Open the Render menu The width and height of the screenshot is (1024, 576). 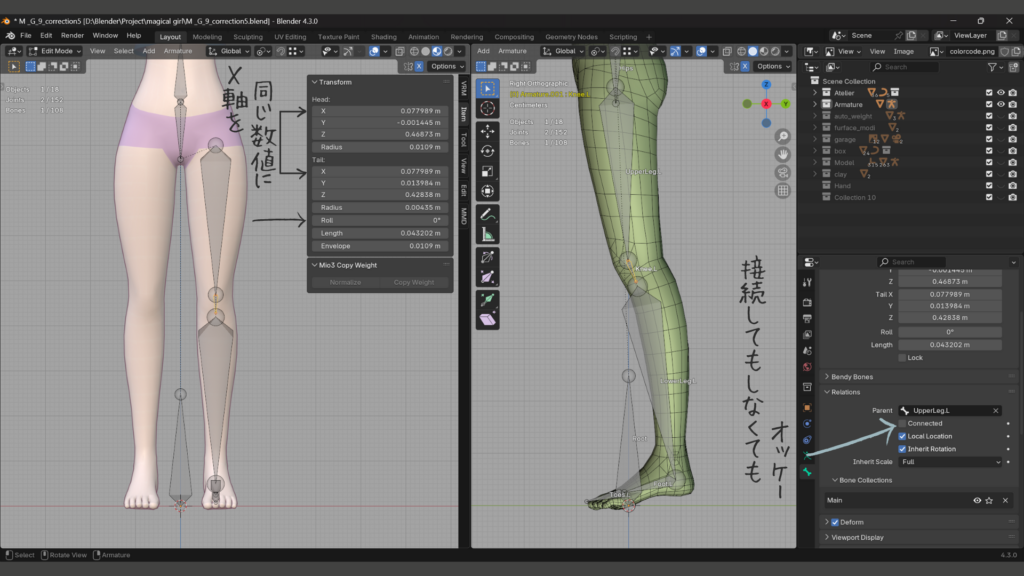click(x=72, y=35)
